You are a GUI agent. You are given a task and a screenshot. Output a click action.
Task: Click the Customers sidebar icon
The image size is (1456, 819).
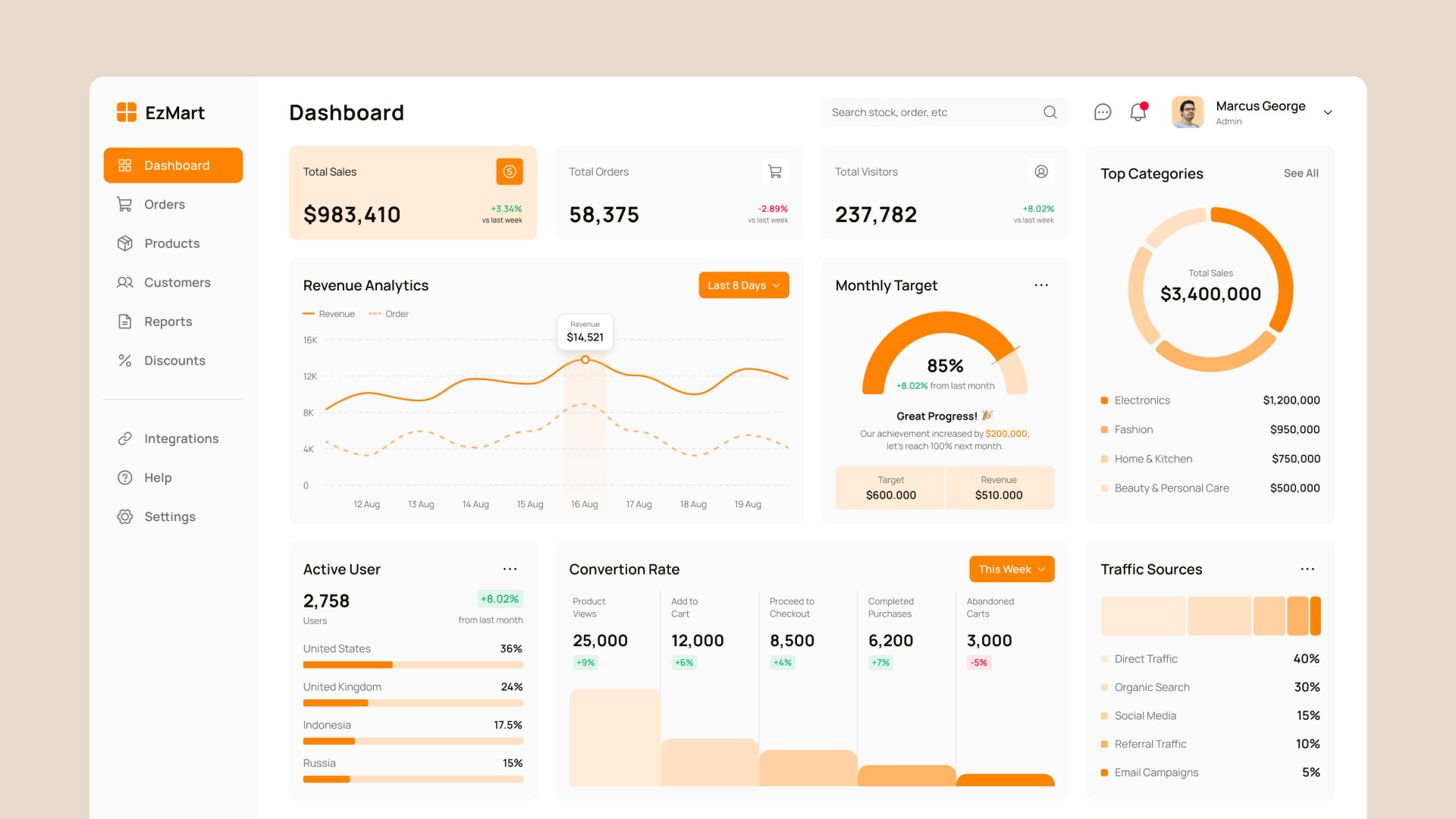(x=125, y=282)
